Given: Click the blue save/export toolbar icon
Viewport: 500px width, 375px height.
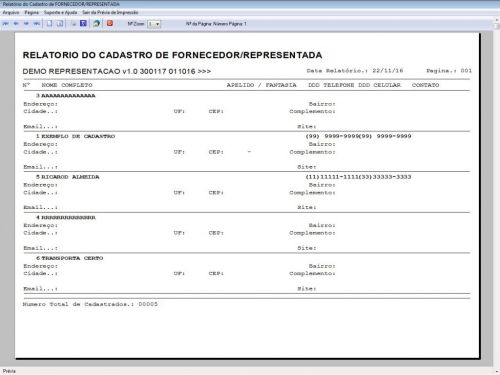Looking at the screenshot, I should pos(83,23).
